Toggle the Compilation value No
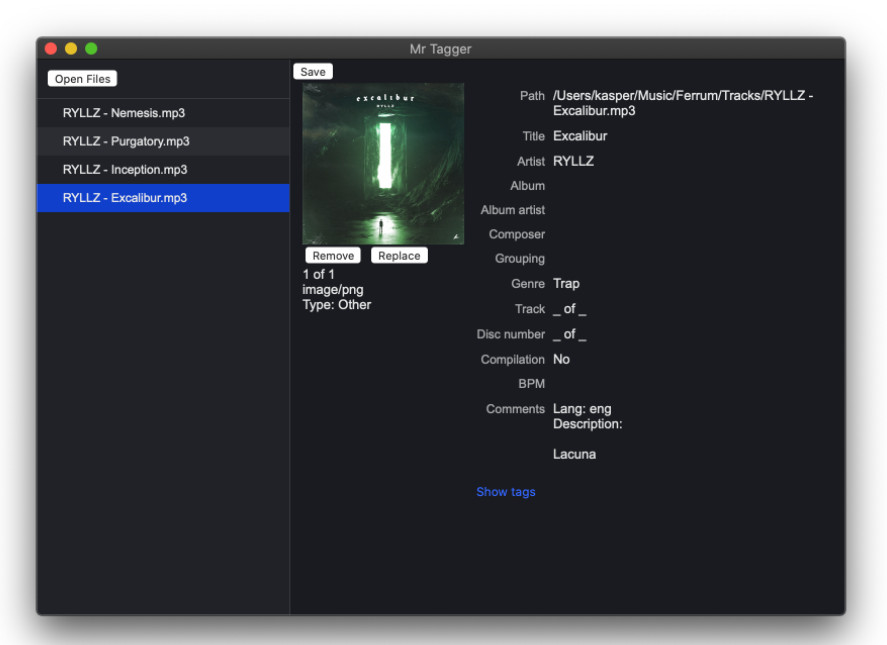 pyautogui.click(x=561, y=359)
